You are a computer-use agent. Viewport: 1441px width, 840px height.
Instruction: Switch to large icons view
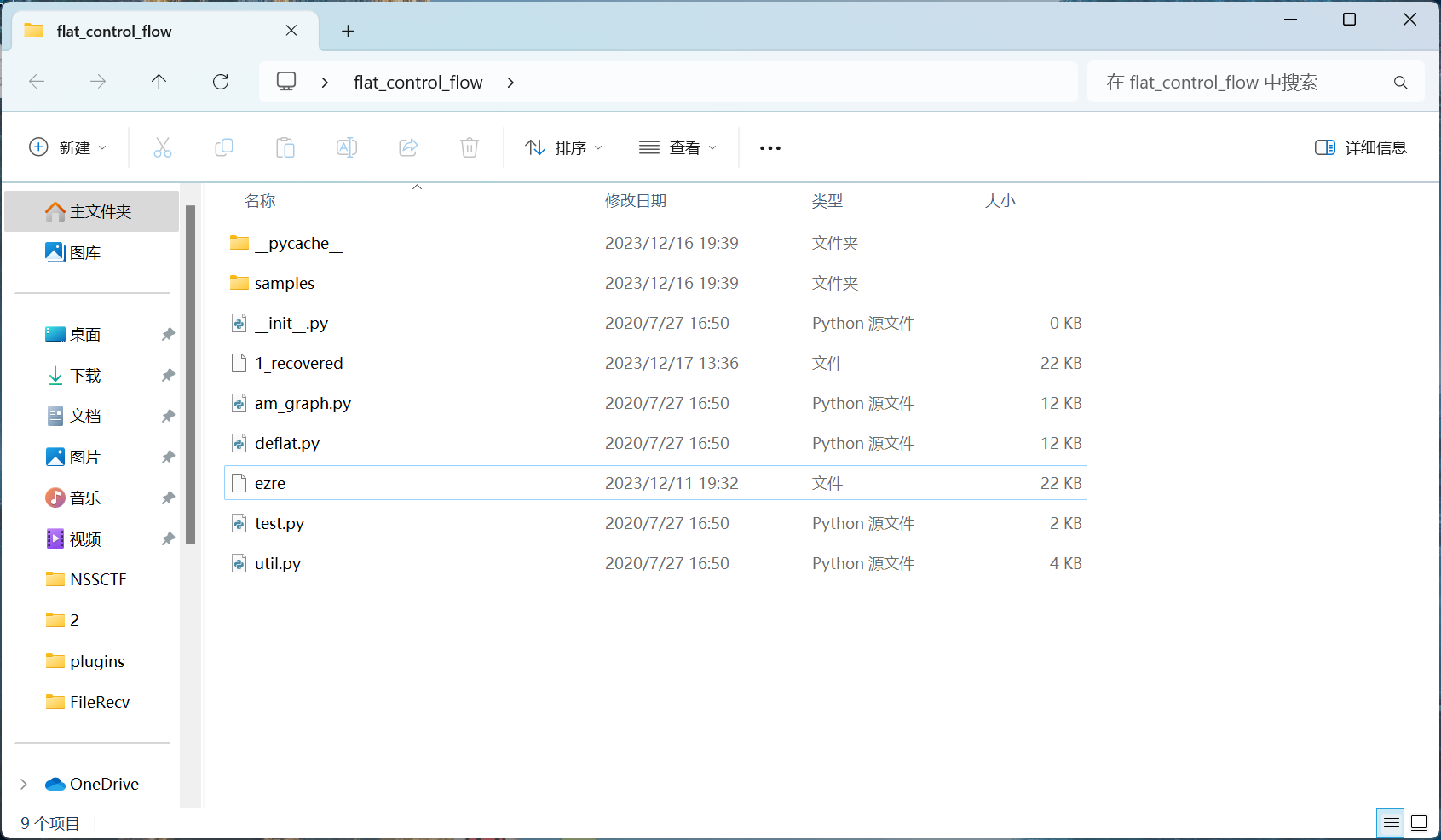click(1419, 823)
